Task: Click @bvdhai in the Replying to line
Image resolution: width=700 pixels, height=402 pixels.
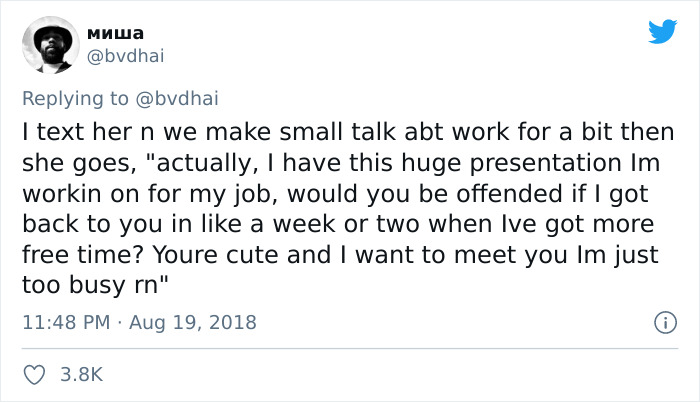Action: (175, 98)
